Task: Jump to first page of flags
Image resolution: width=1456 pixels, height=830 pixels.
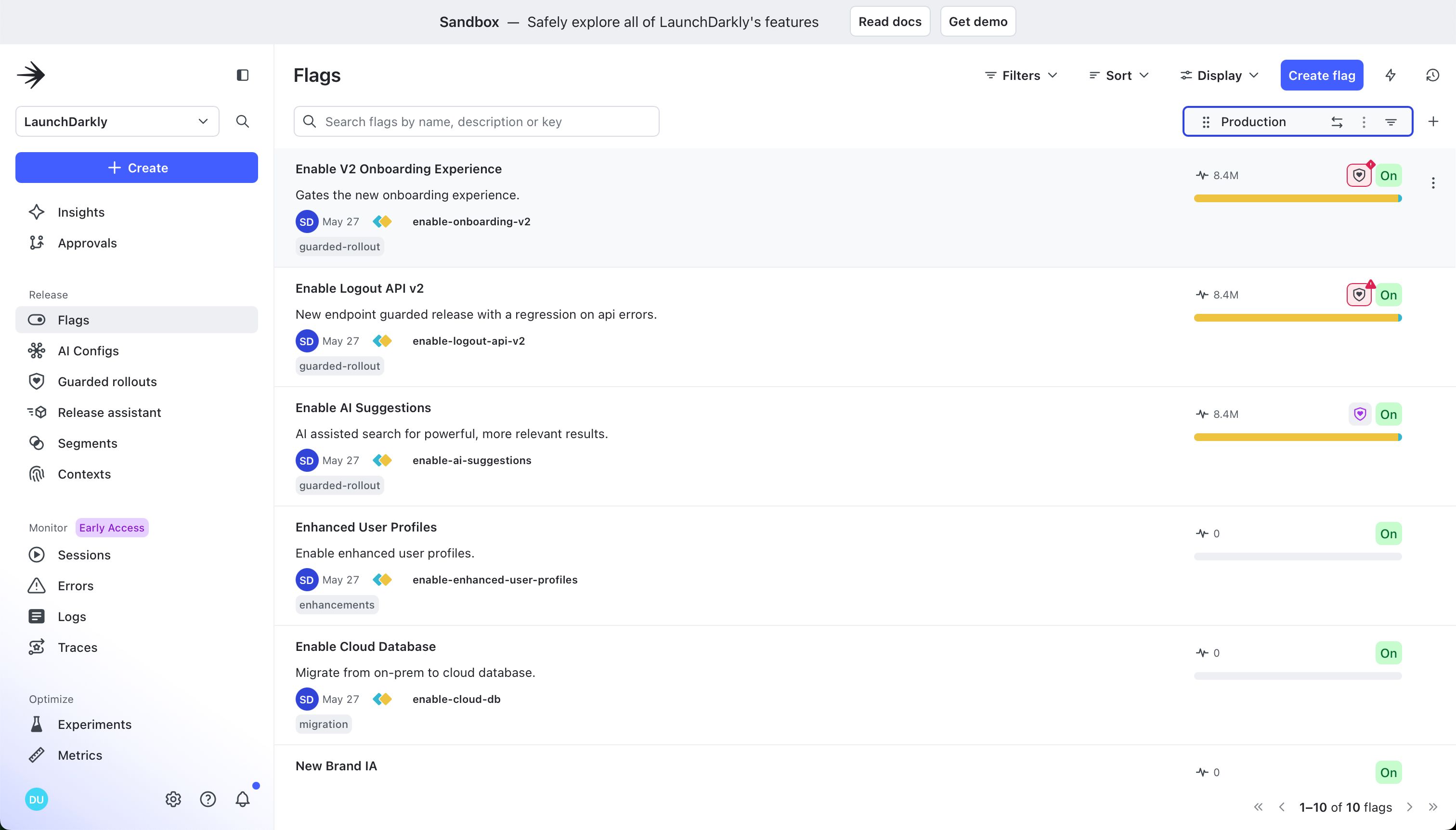Action: pos(1258,806)
